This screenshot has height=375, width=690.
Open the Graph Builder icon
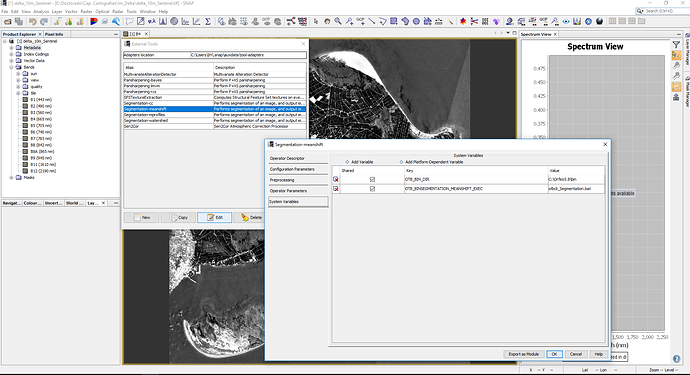pyautogui.click(x=291, y=21)
